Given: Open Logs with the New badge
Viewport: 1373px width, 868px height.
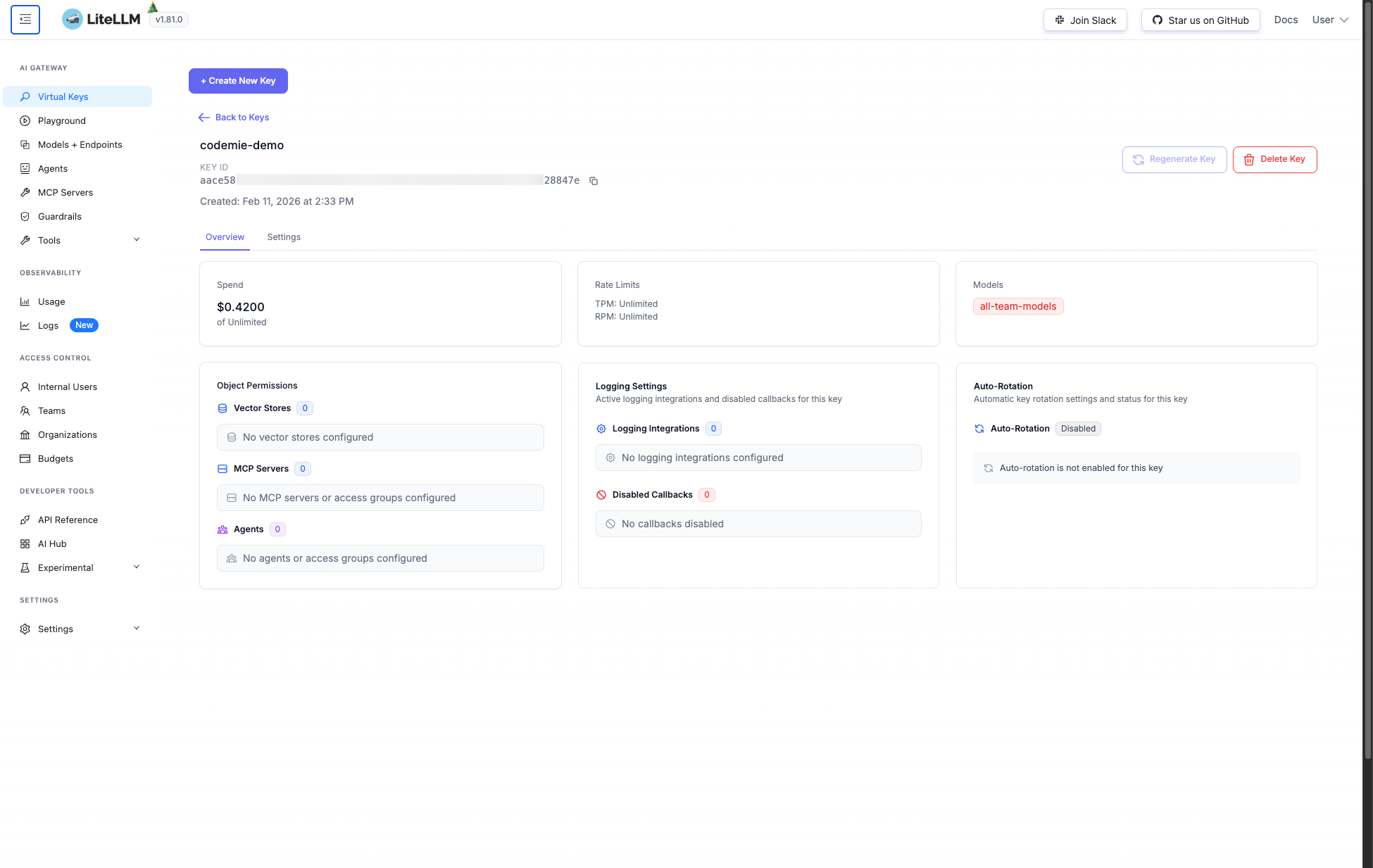Looking at the screenshot, I should (x=49, y=325).
